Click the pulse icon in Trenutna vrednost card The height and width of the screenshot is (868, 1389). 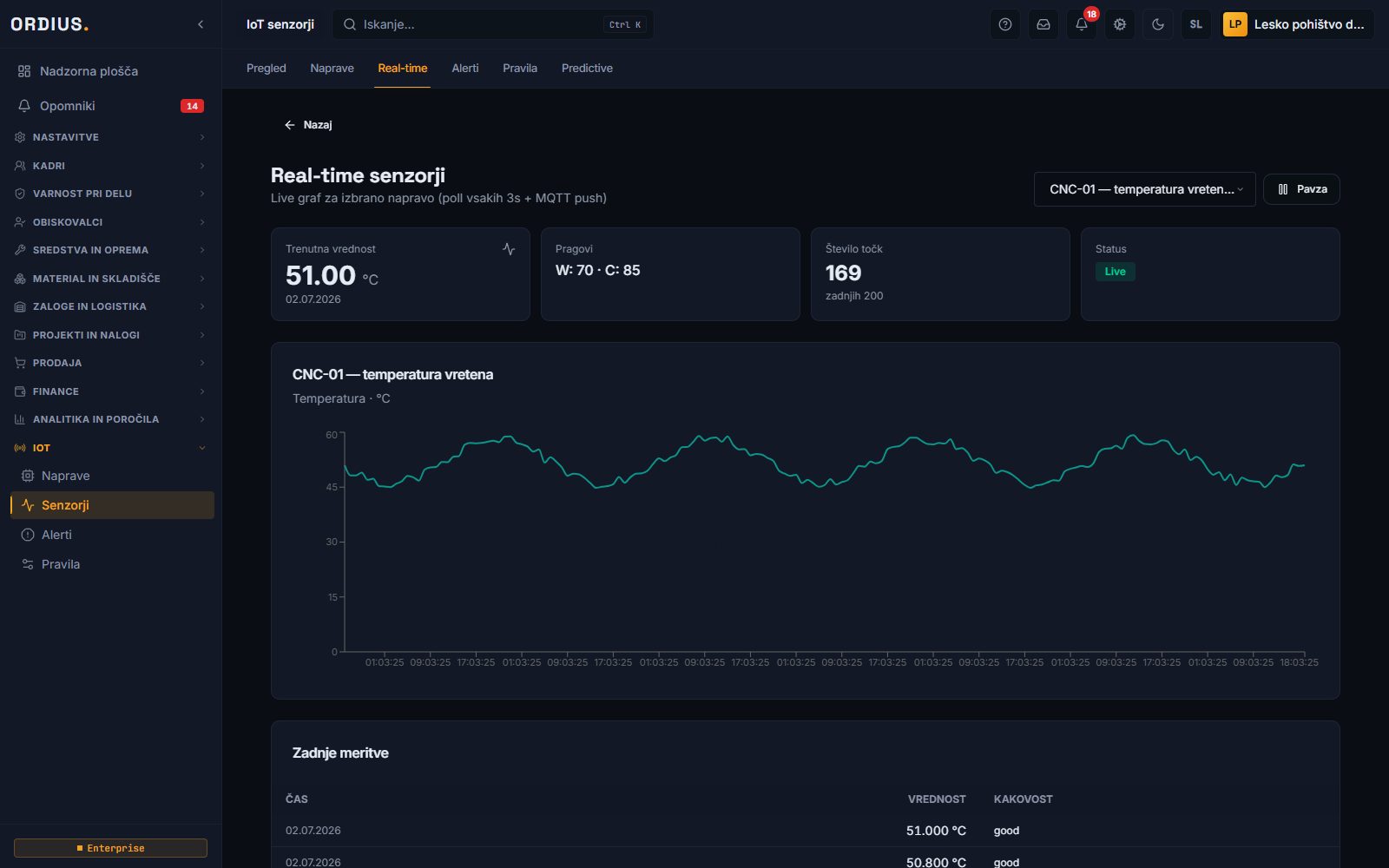[509, 249]
